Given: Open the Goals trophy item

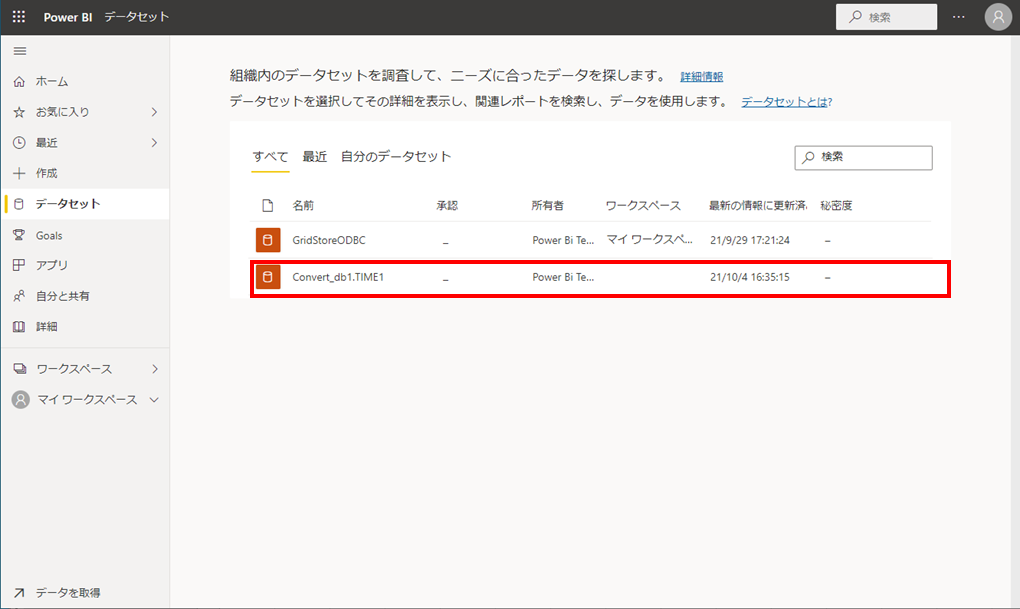Looking at the screenshot, I should (x=49, y=235).
